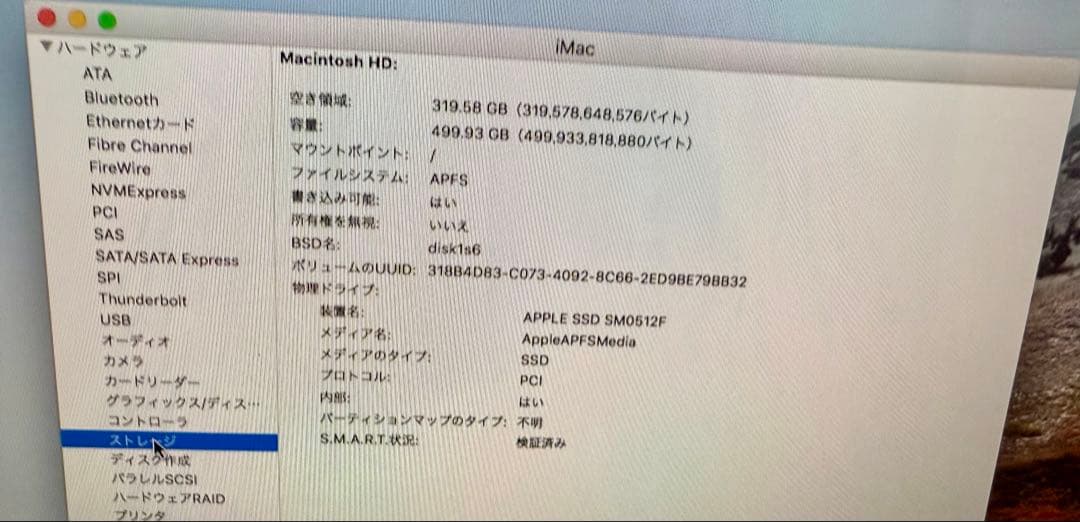Click partition map type value 不明

coord(530,421)
